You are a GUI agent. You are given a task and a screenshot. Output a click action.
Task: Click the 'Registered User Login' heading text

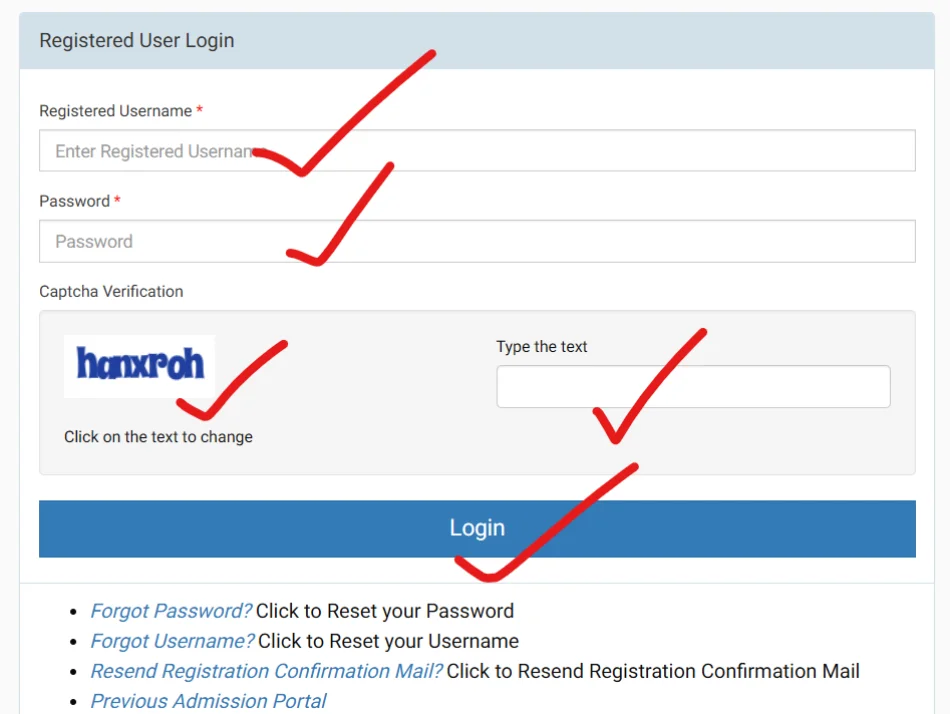pyautogui.click(x=137, y=41)
